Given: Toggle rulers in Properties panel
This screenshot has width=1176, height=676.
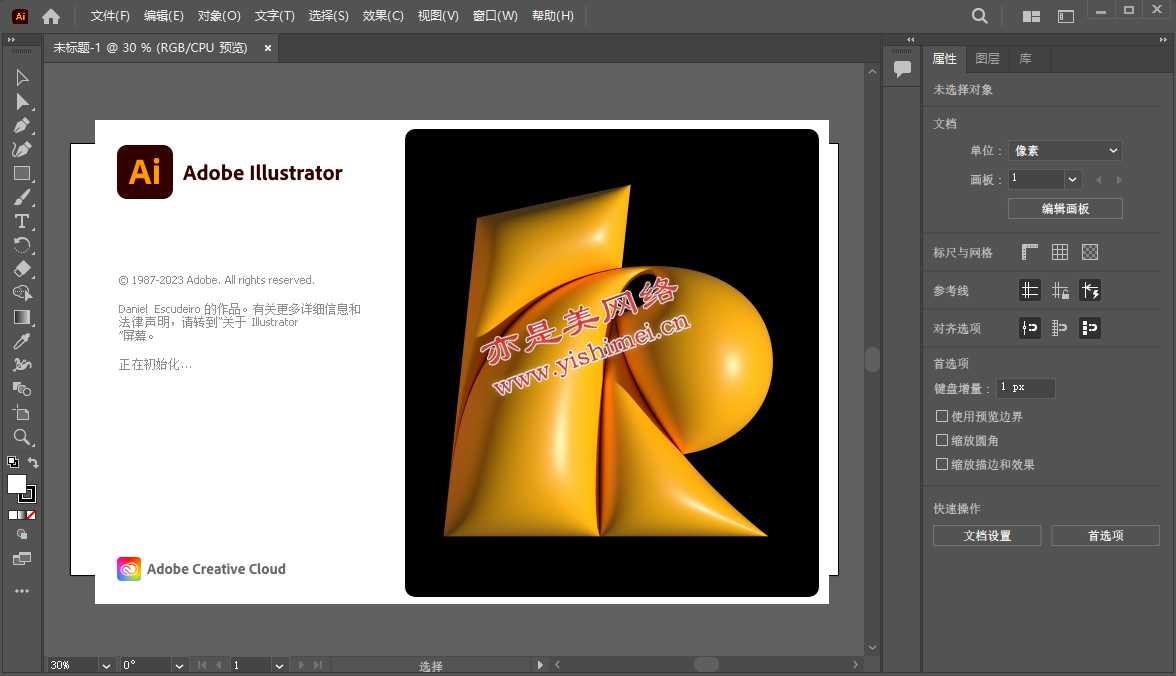Looking at the screenshot, I should point(1030,252).
